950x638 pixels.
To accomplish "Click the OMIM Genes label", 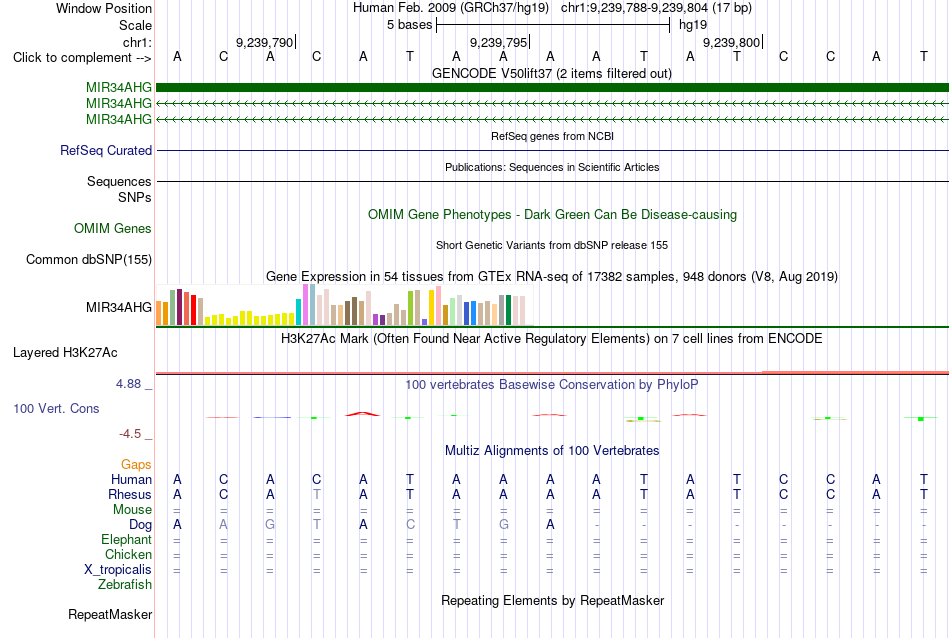I will pyautogui.click(x=113, y=228).
